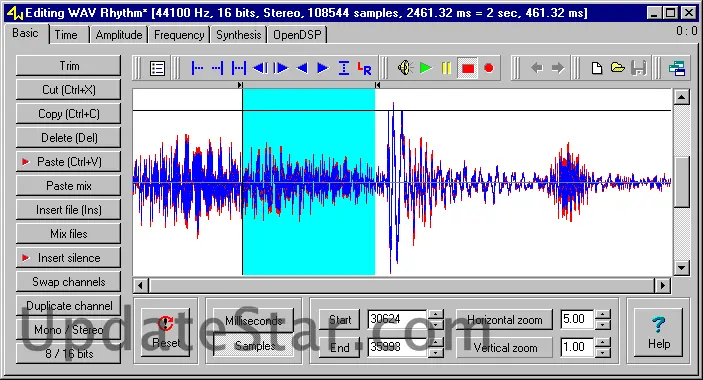Viewport: 703px width, 380px height.
Task: Click the Swap channels button
Action: point(69,281)
